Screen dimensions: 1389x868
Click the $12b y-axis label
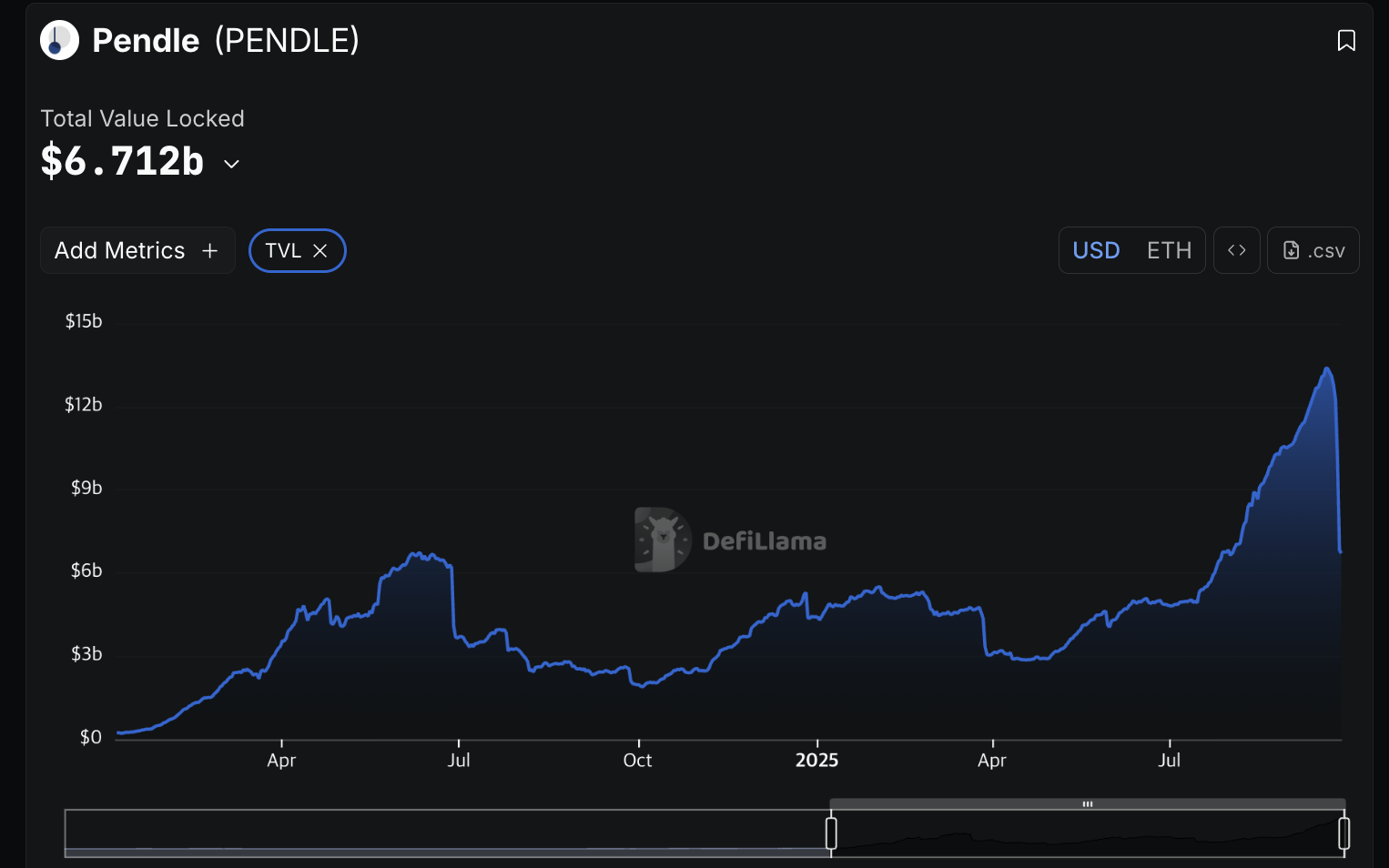click(x=84, y=405)
